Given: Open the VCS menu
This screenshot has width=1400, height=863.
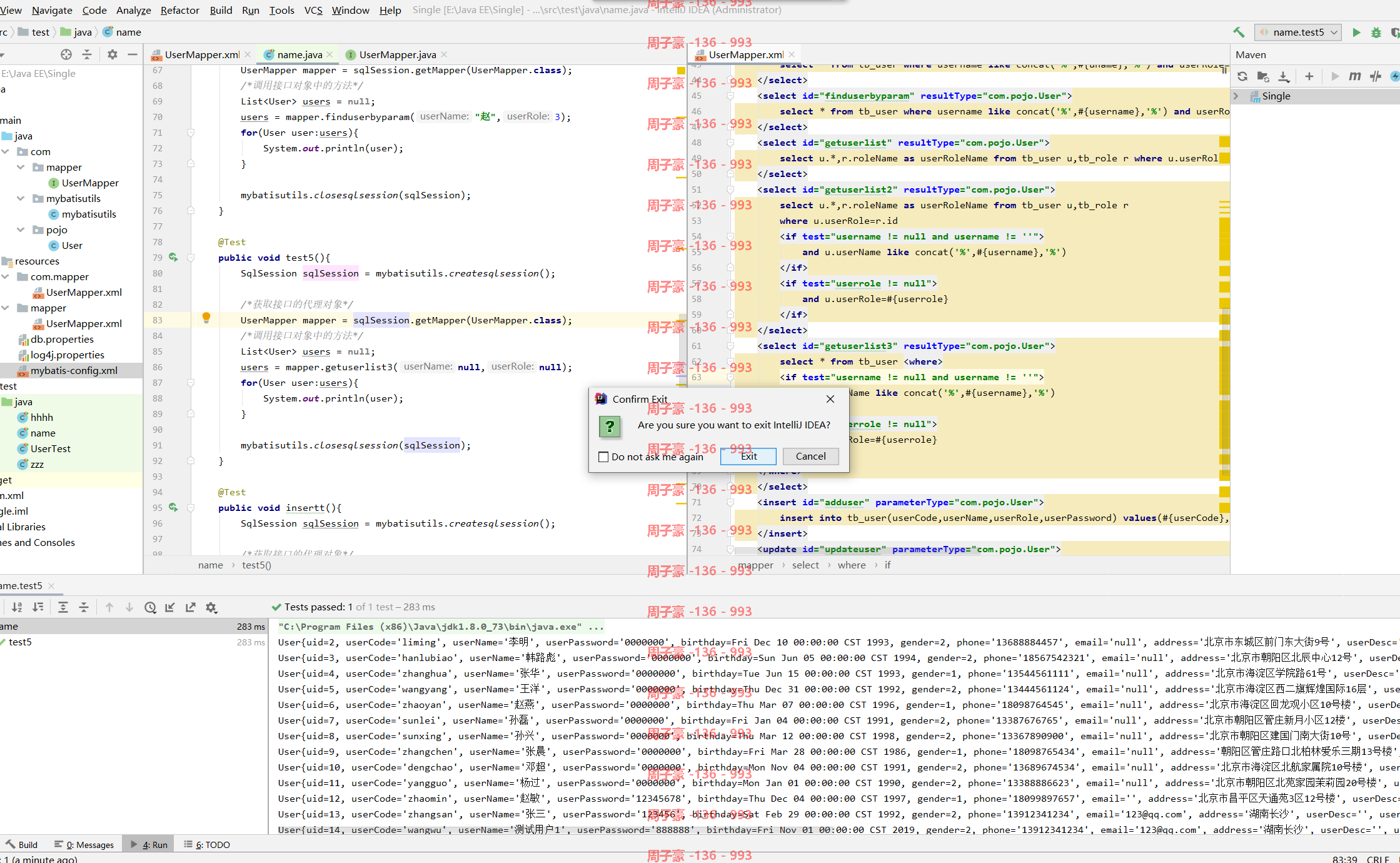Looking at the screenshot, I should [313, 10].
